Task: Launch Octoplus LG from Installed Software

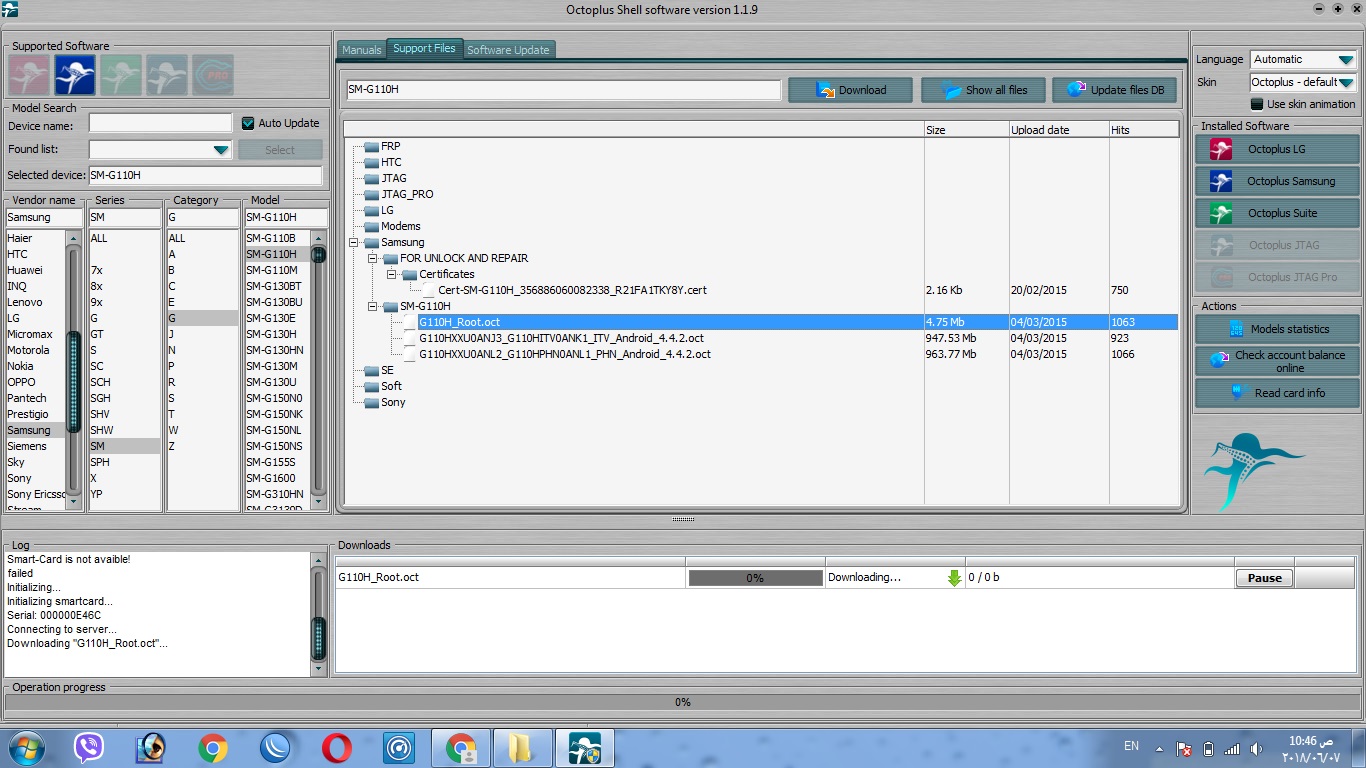Action: click(x=1277, y=149)
